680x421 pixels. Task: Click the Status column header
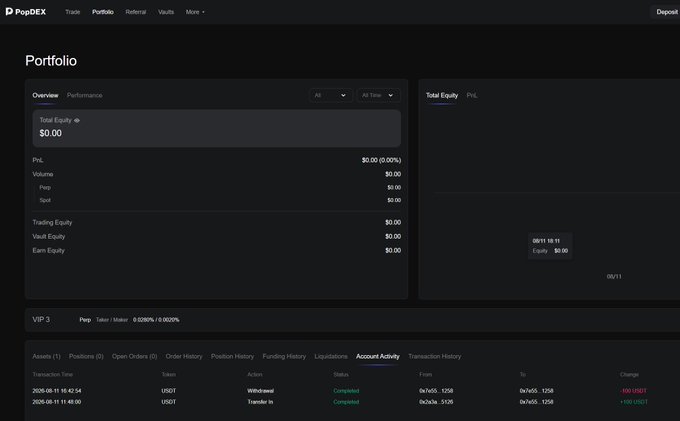click(340, 375)
